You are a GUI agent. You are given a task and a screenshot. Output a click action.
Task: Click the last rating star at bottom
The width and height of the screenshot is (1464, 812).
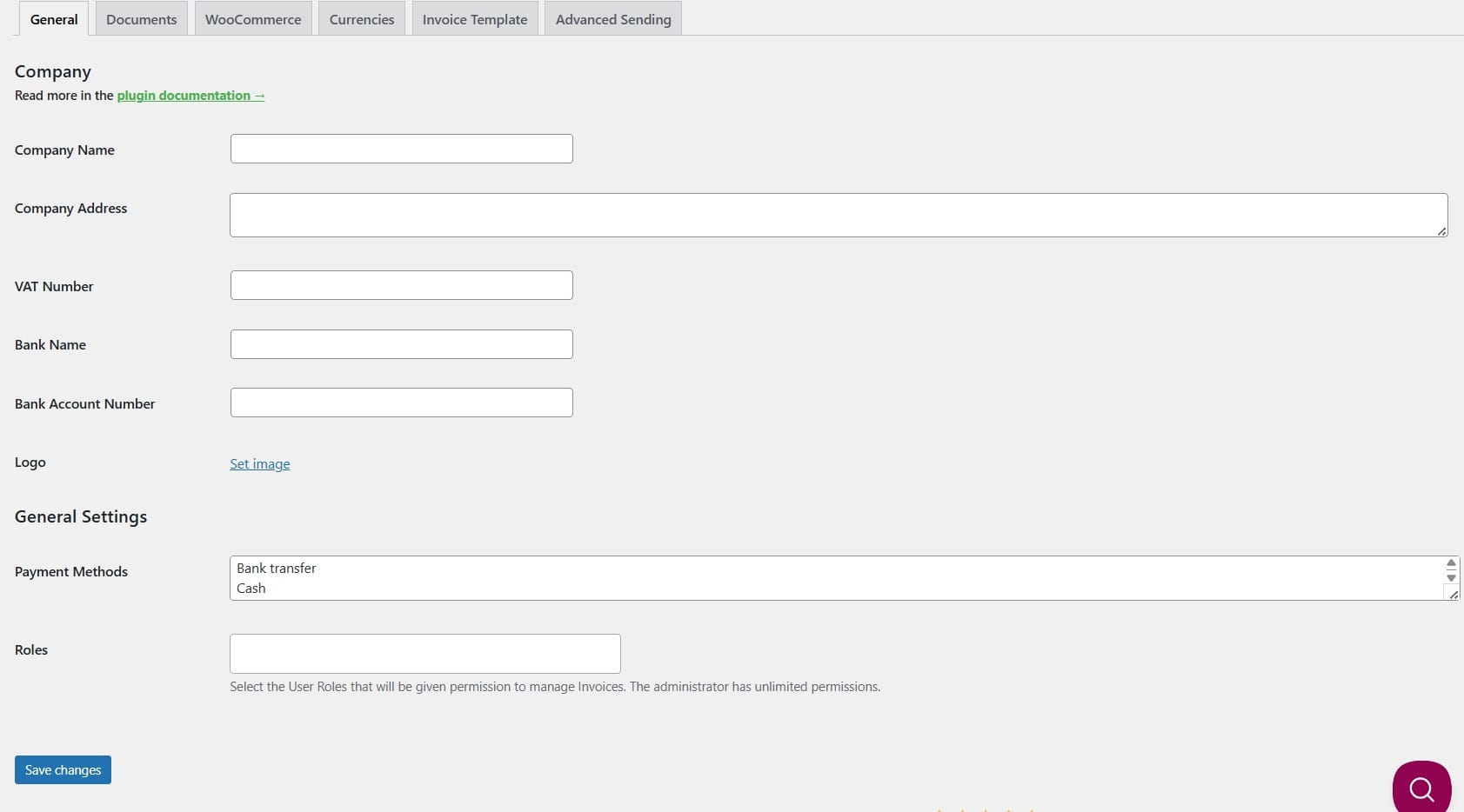(x=1032, y=809)
